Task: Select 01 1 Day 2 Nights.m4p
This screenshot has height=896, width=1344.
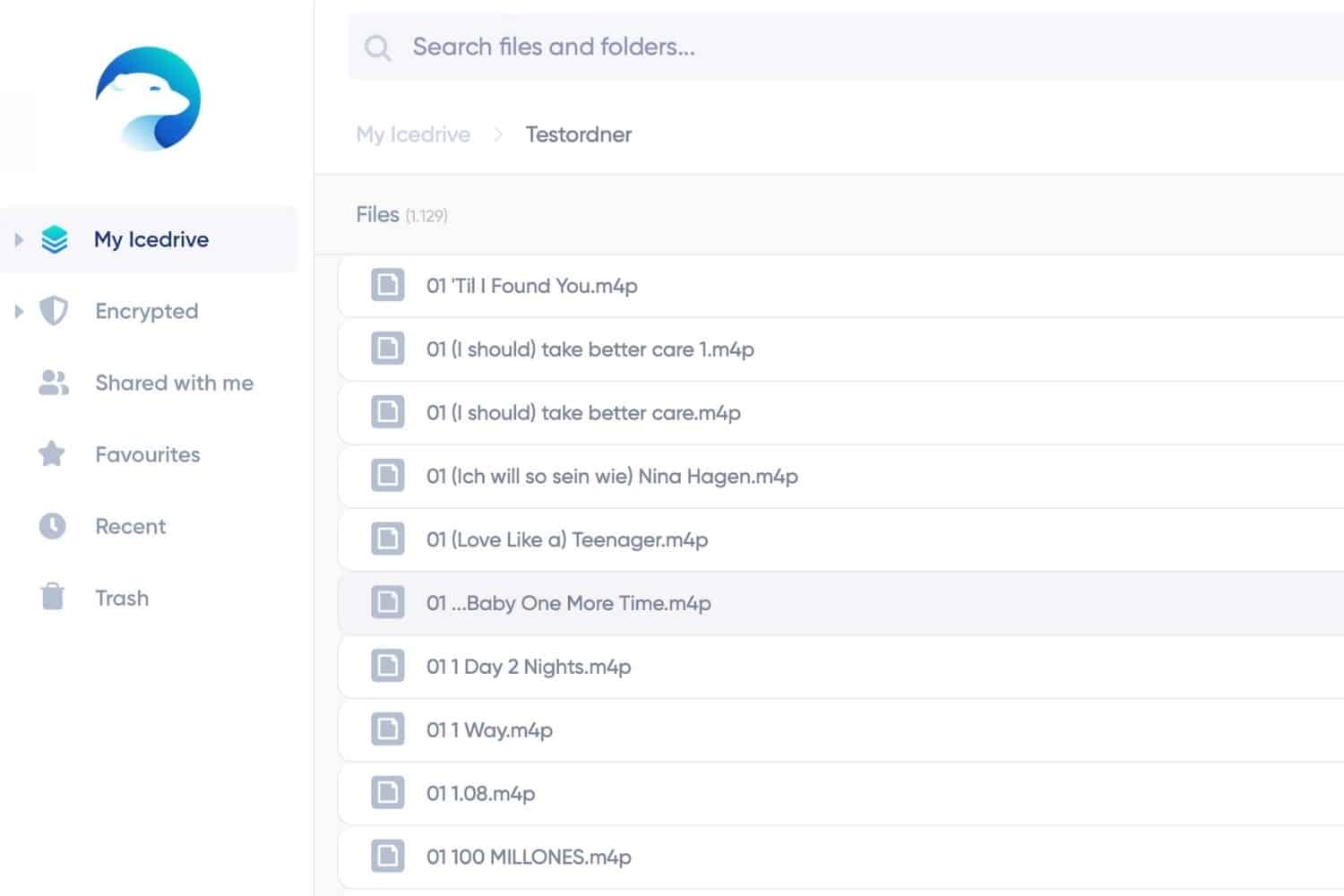Action: click(x=841, y=668)
